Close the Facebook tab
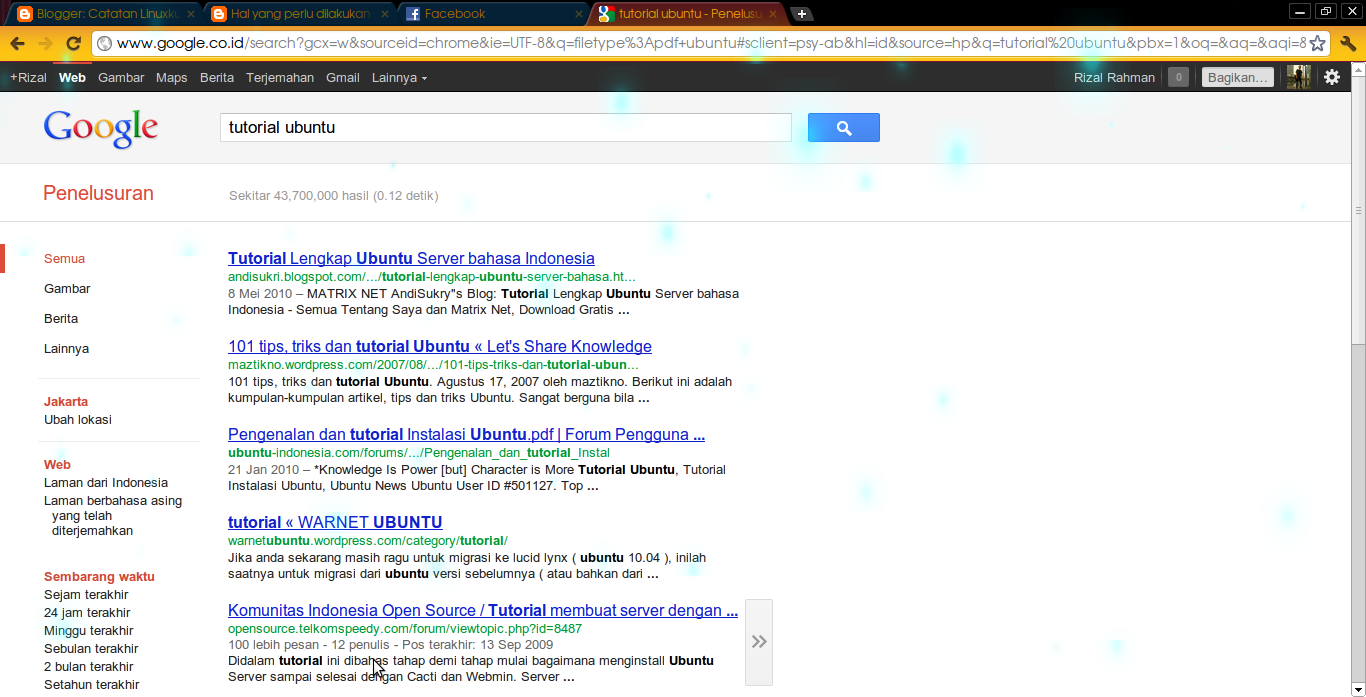 pyautogui.click(x=579, y=14)
